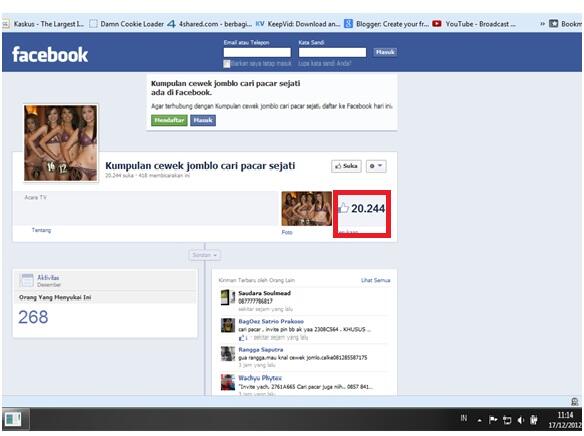Image resolution: width=584 pixels, height=436 pixels.
Task: Click the Orang Yang Menyukai Ini heading
Action: pyautogui.click(x=55, y=297)
